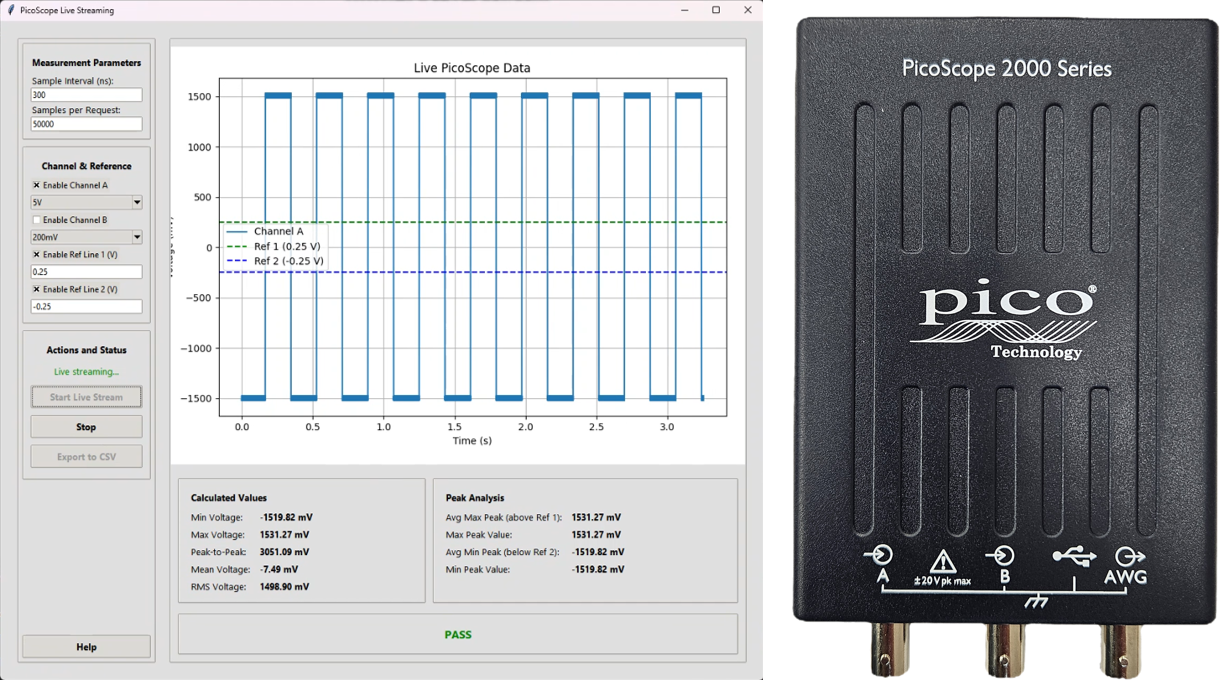This screenshot has height=680, width=1220.
Task: Open the Channel B 200mV range dropdown
Action: 86,237
